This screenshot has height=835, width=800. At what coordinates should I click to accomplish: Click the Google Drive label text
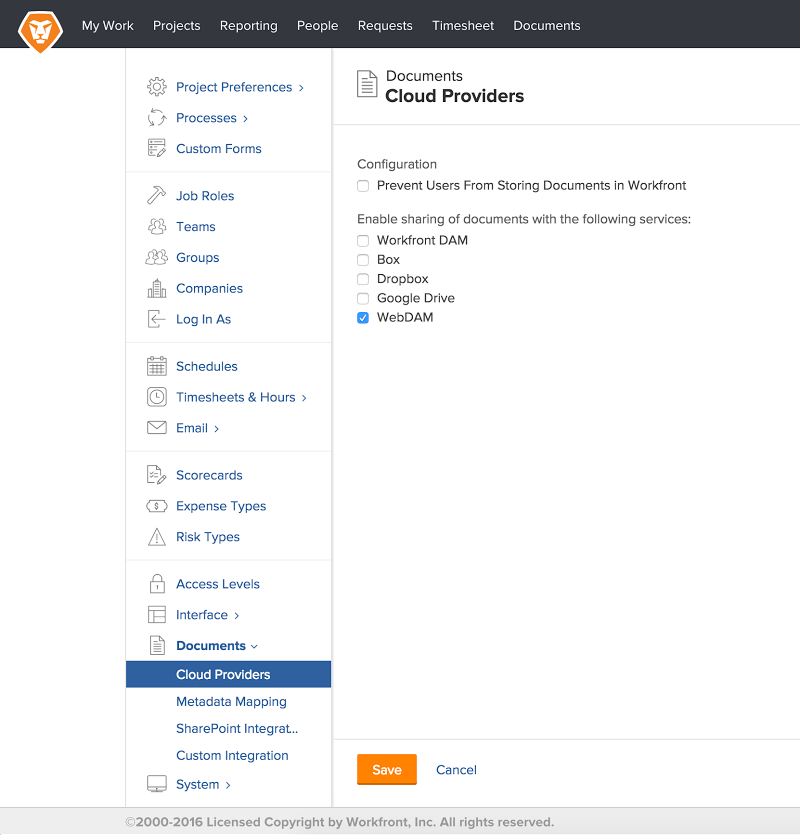[x=415, y=298]
